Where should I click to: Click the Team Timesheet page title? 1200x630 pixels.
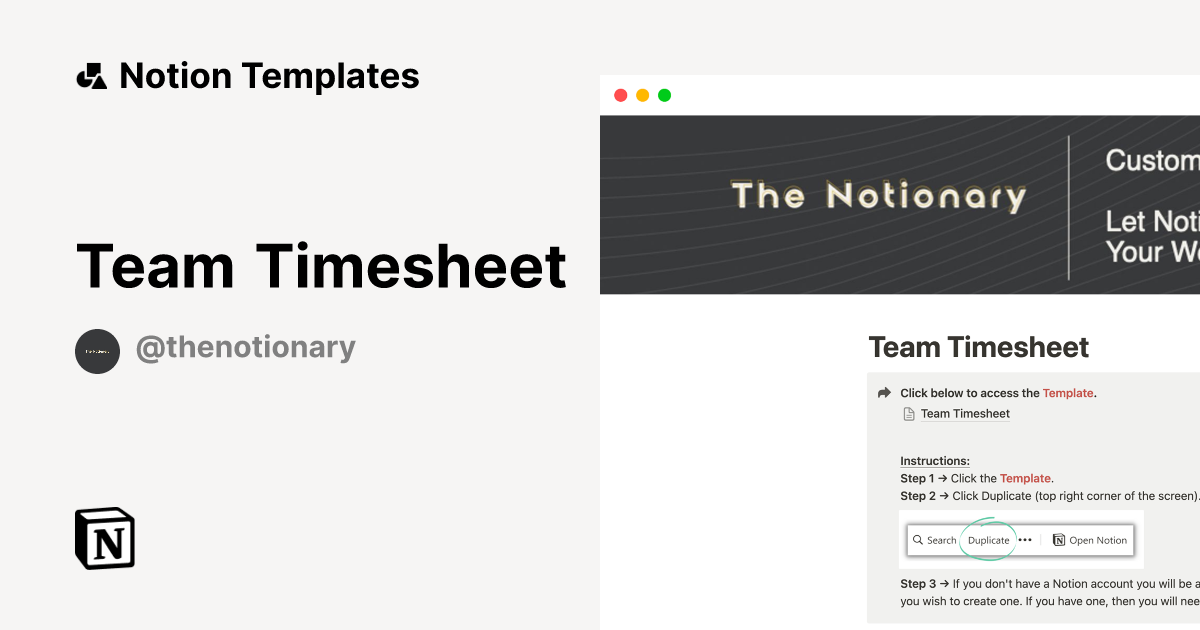[978, 347]
